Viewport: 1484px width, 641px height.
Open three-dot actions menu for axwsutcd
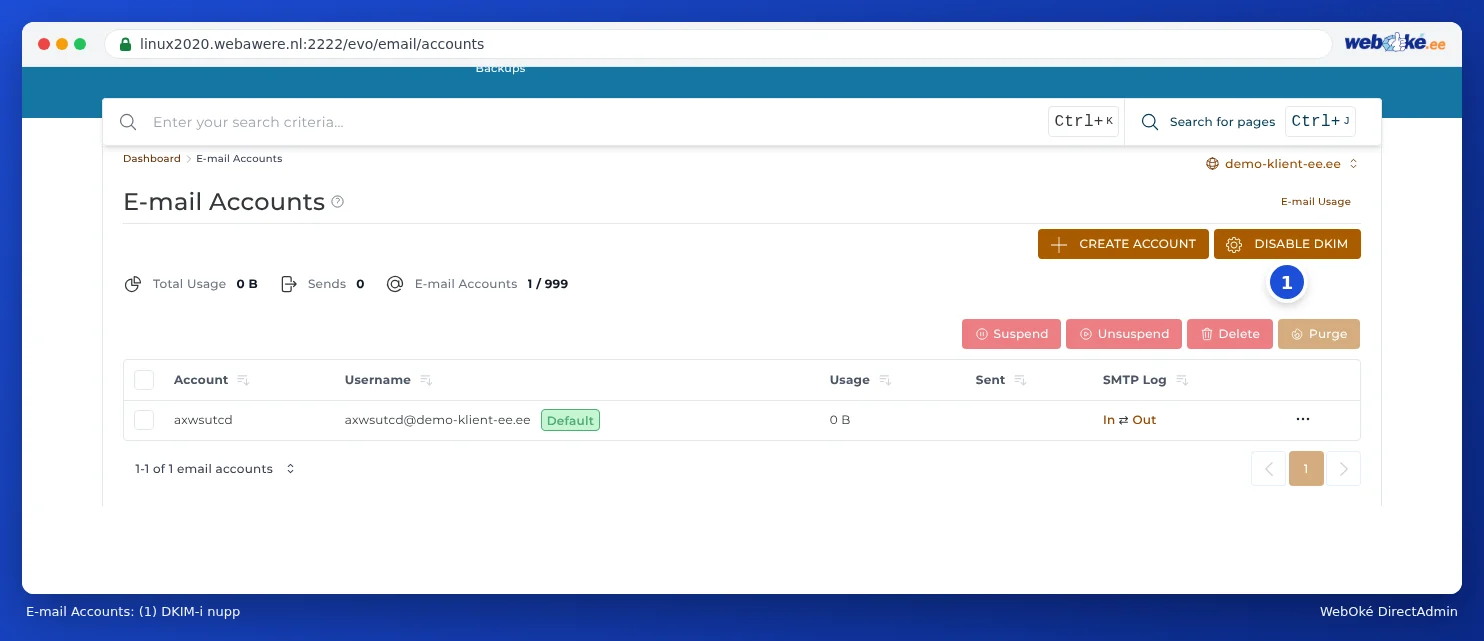(x=1303, y=419)
